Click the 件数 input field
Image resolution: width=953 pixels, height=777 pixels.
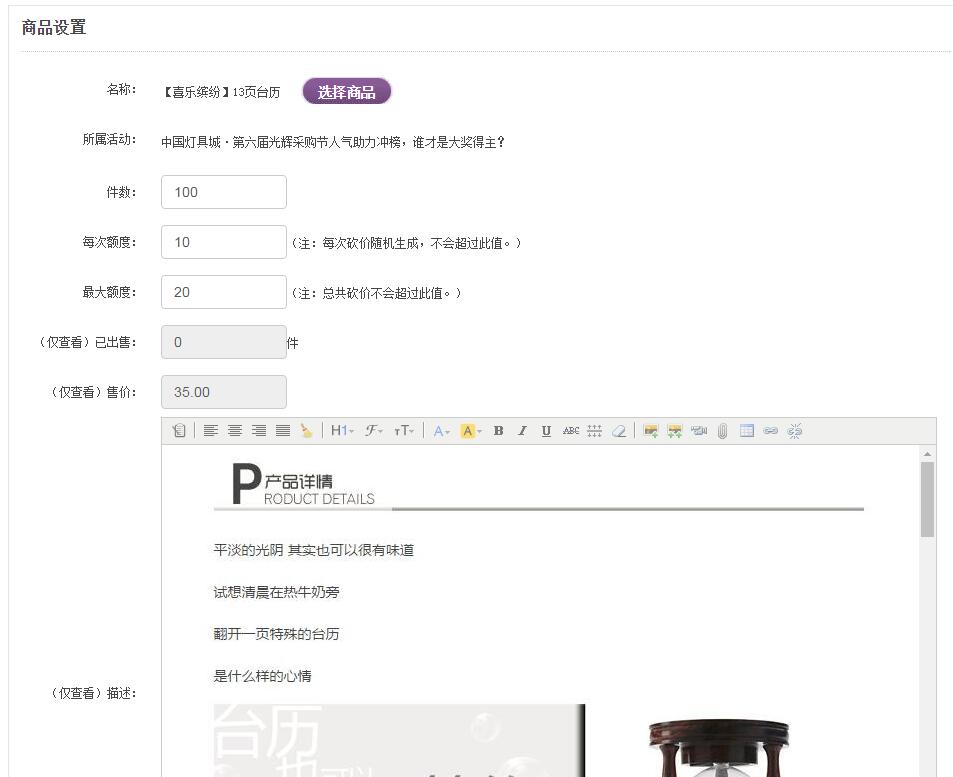224,192
